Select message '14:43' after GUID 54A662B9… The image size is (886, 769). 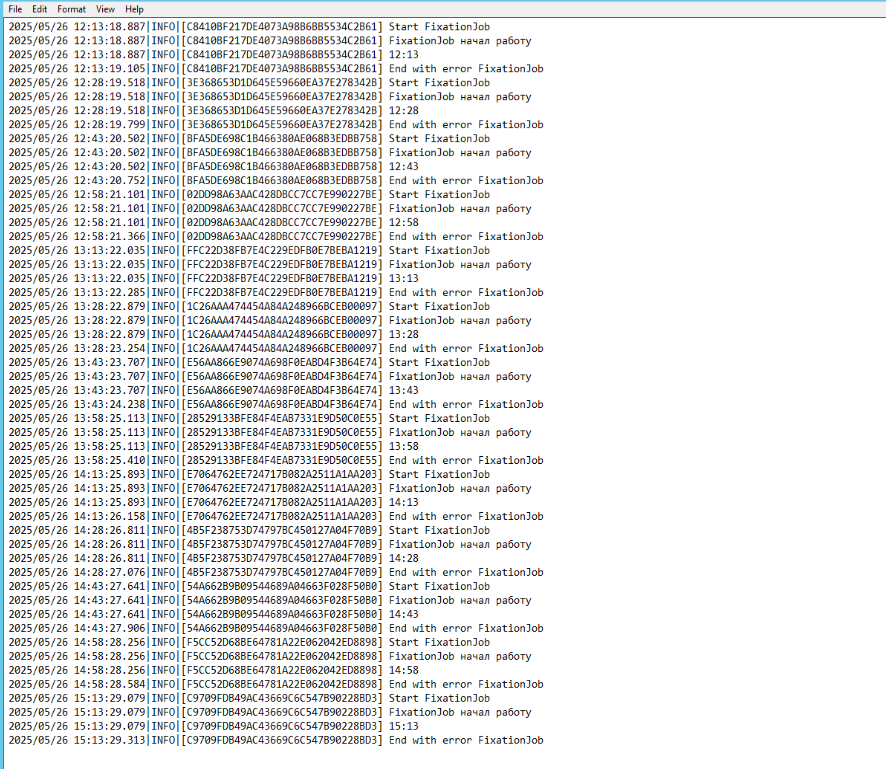(x=403, y=614)
